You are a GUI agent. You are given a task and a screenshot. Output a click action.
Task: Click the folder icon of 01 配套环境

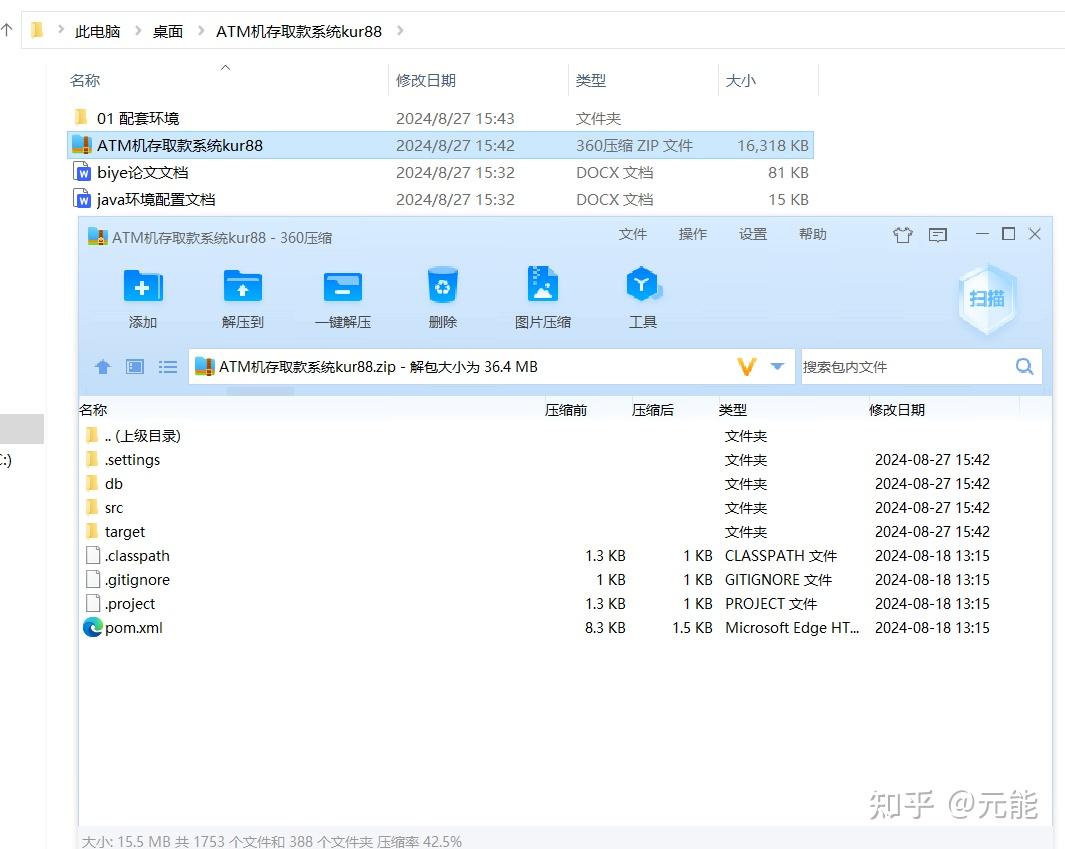pyautogui.click(x=82, y=118)
